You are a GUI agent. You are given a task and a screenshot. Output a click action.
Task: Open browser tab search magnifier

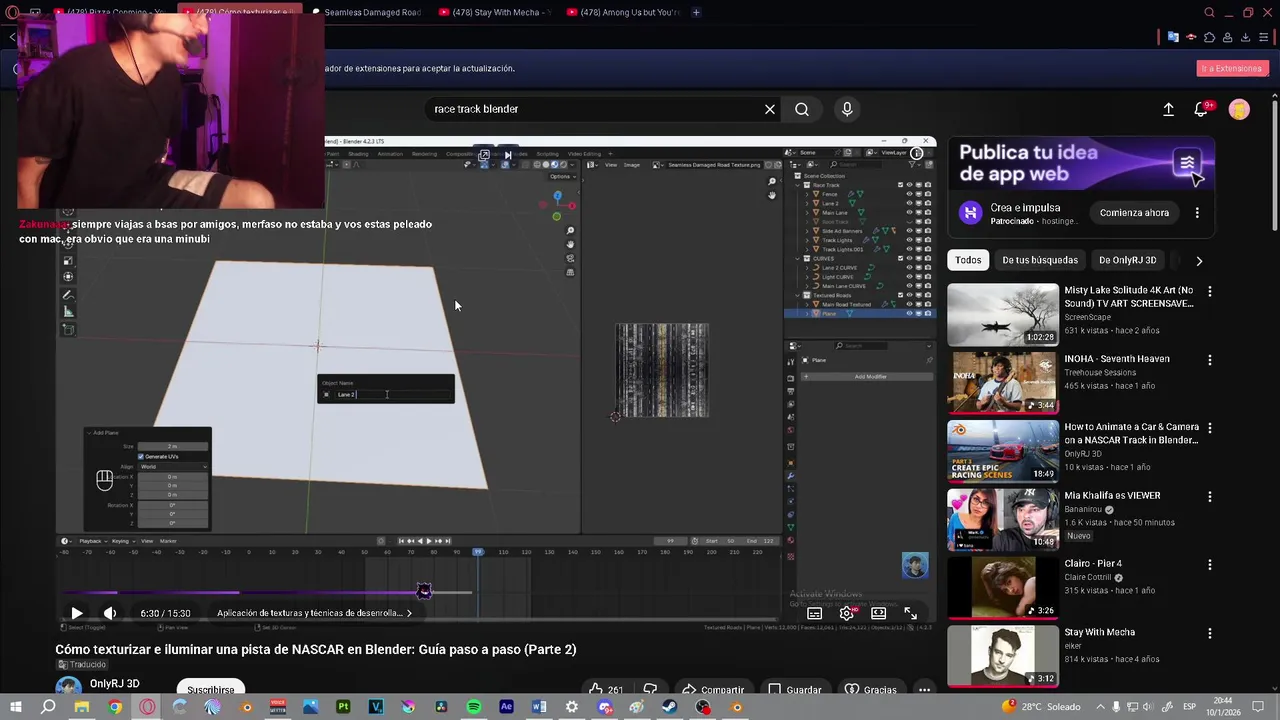(1209, 13)
